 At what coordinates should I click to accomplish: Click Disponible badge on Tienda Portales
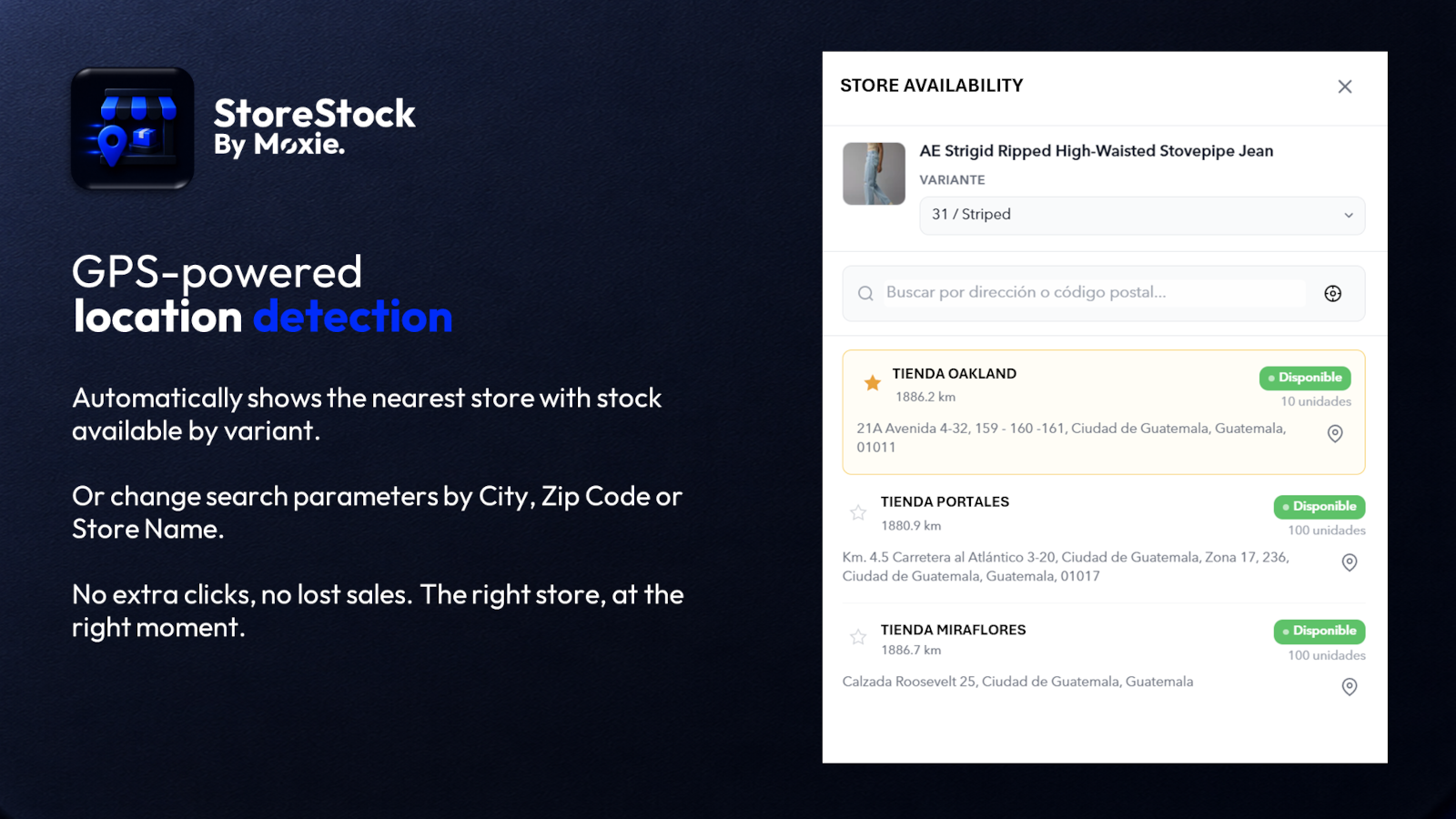pos(1319,507)
